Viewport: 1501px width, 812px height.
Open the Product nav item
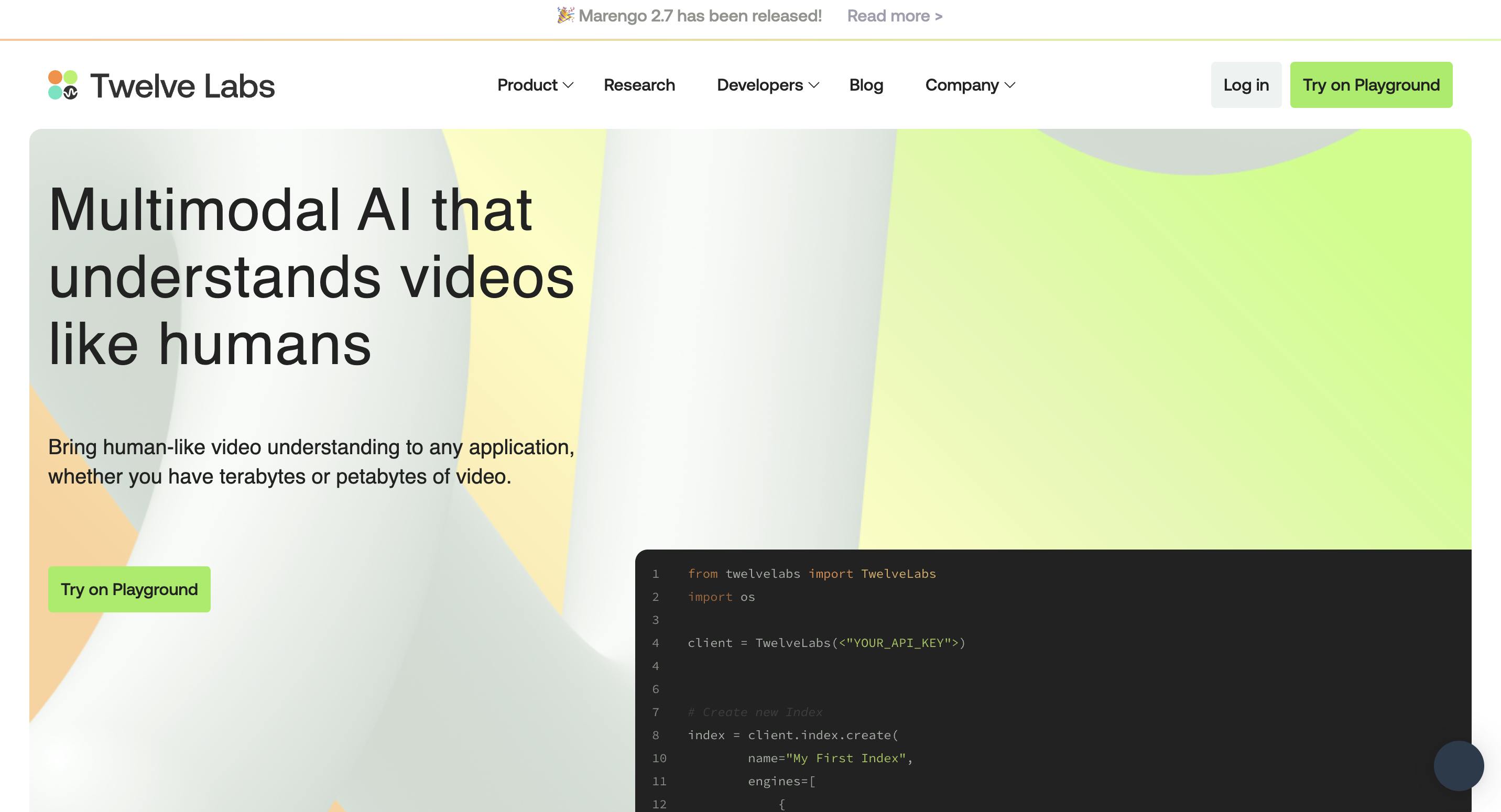(x=527, y=85)
